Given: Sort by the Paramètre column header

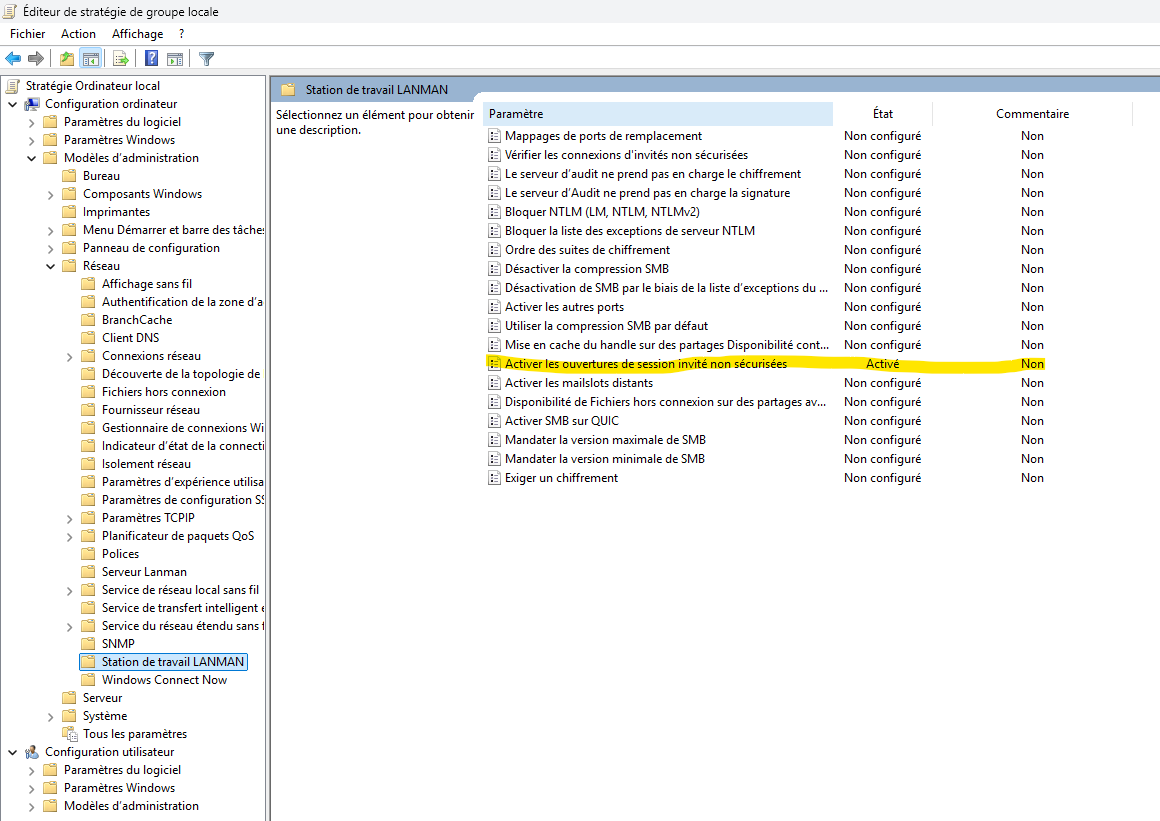Looking at the screenshot, I should coord(658,114).
